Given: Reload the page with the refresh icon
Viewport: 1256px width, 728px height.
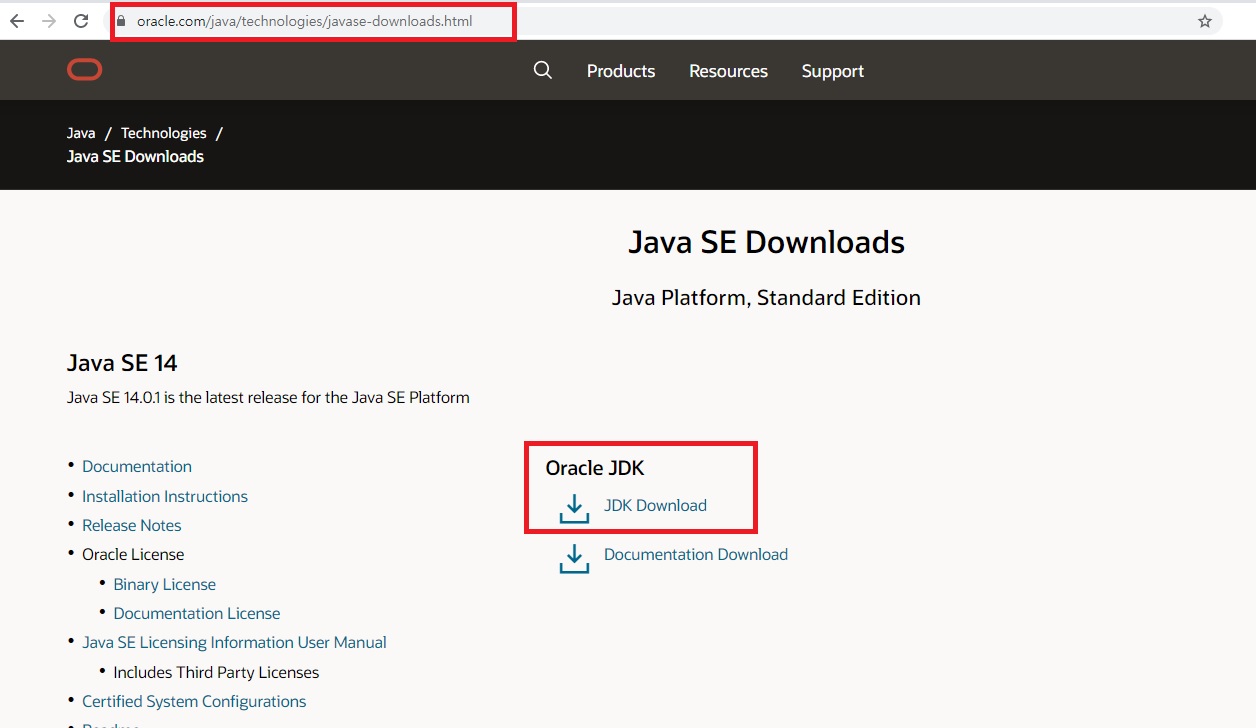Looking at the screenshot, I should 82,21.
